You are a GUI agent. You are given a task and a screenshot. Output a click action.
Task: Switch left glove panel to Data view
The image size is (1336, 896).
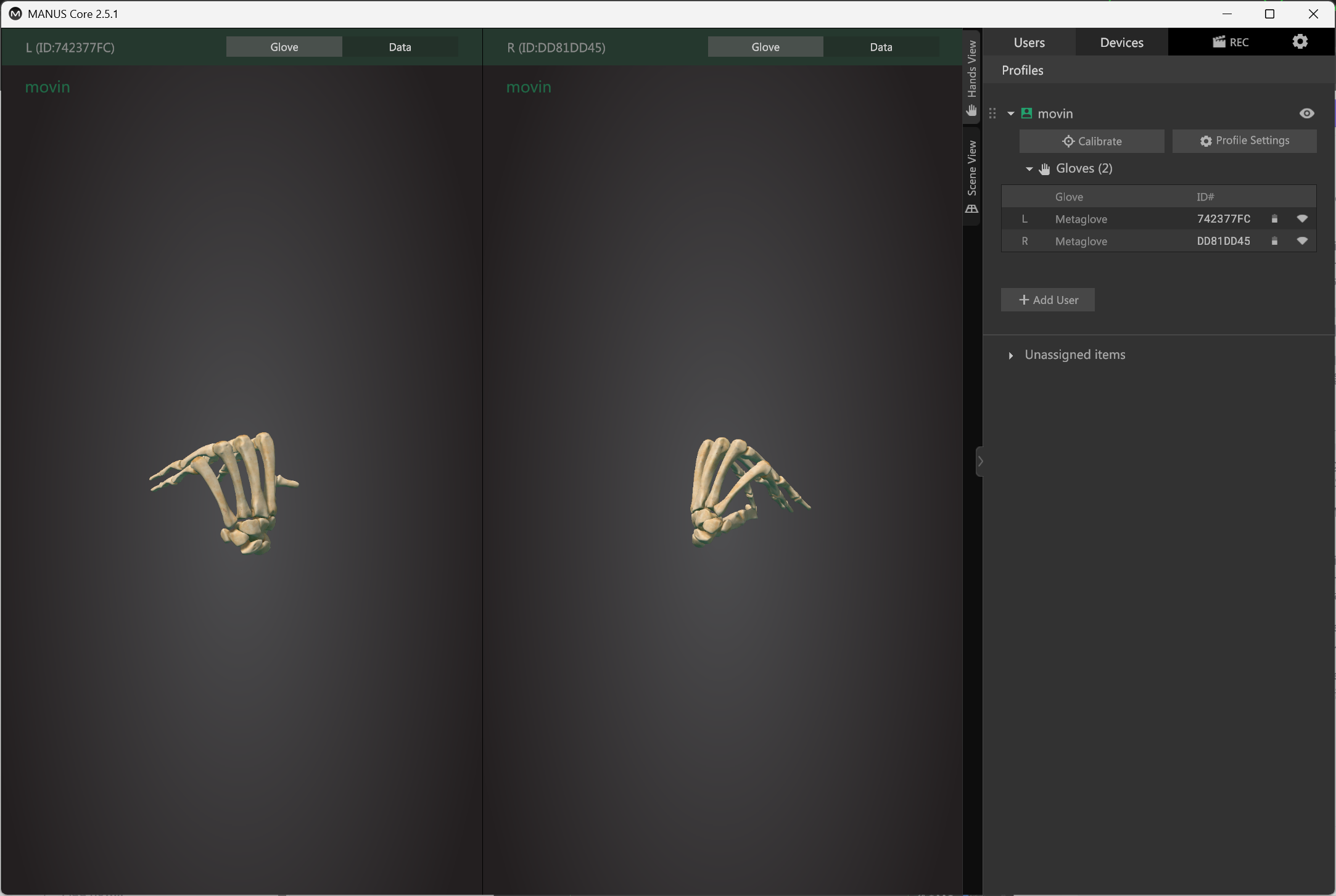tap(400, 47)
